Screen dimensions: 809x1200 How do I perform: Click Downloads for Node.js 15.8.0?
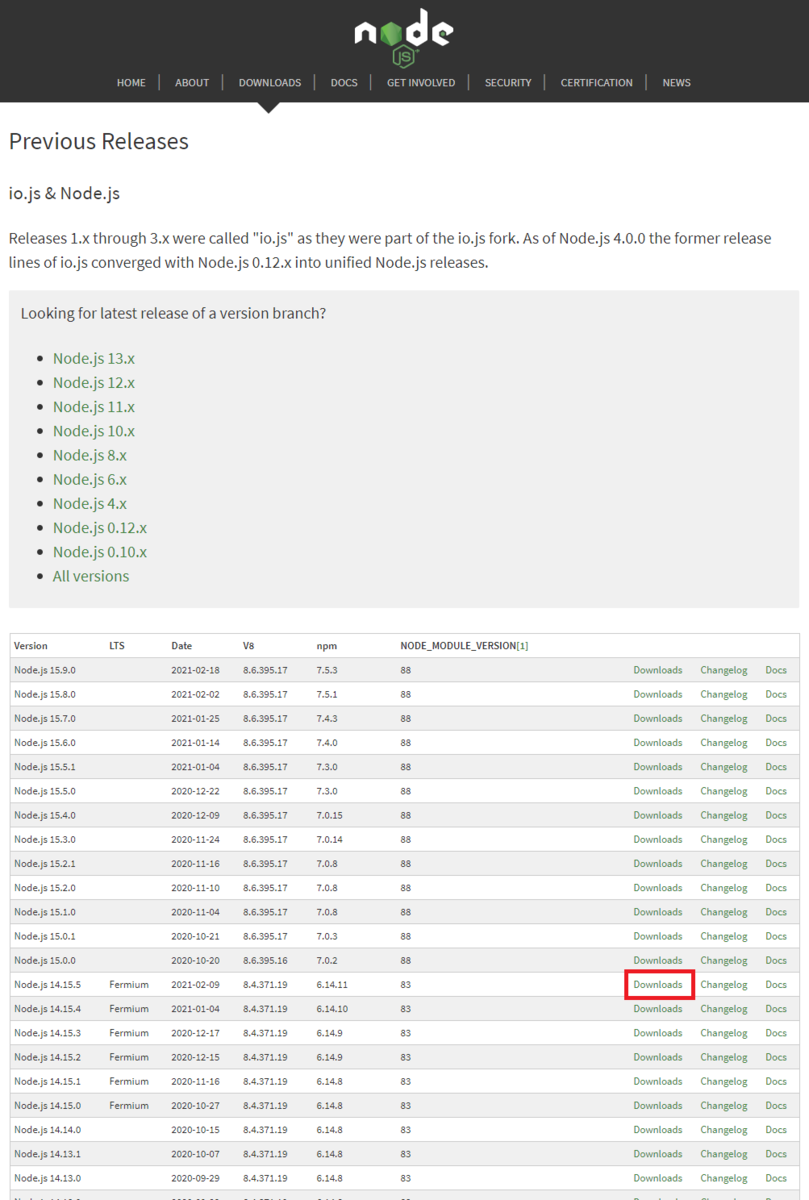coord(658,694)
